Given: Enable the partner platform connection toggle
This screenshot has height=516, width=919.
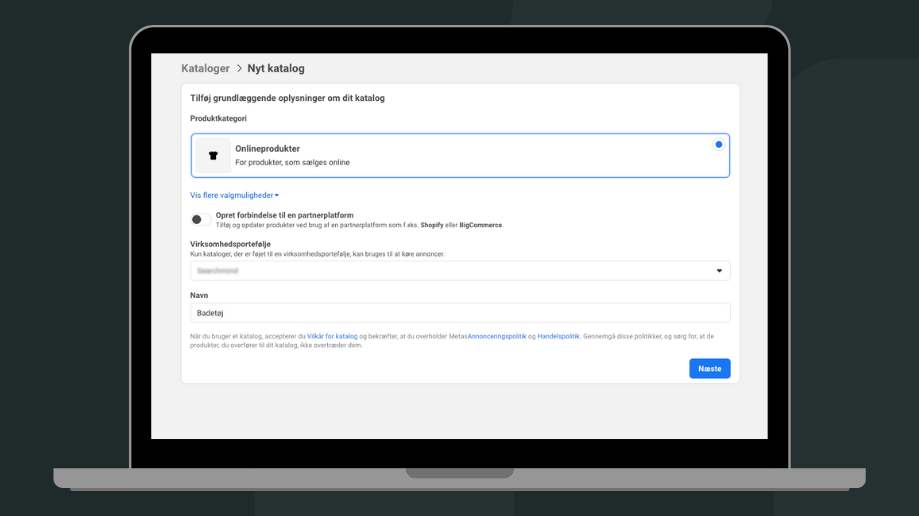Looking at the screenshot, I should coord(199,219).
